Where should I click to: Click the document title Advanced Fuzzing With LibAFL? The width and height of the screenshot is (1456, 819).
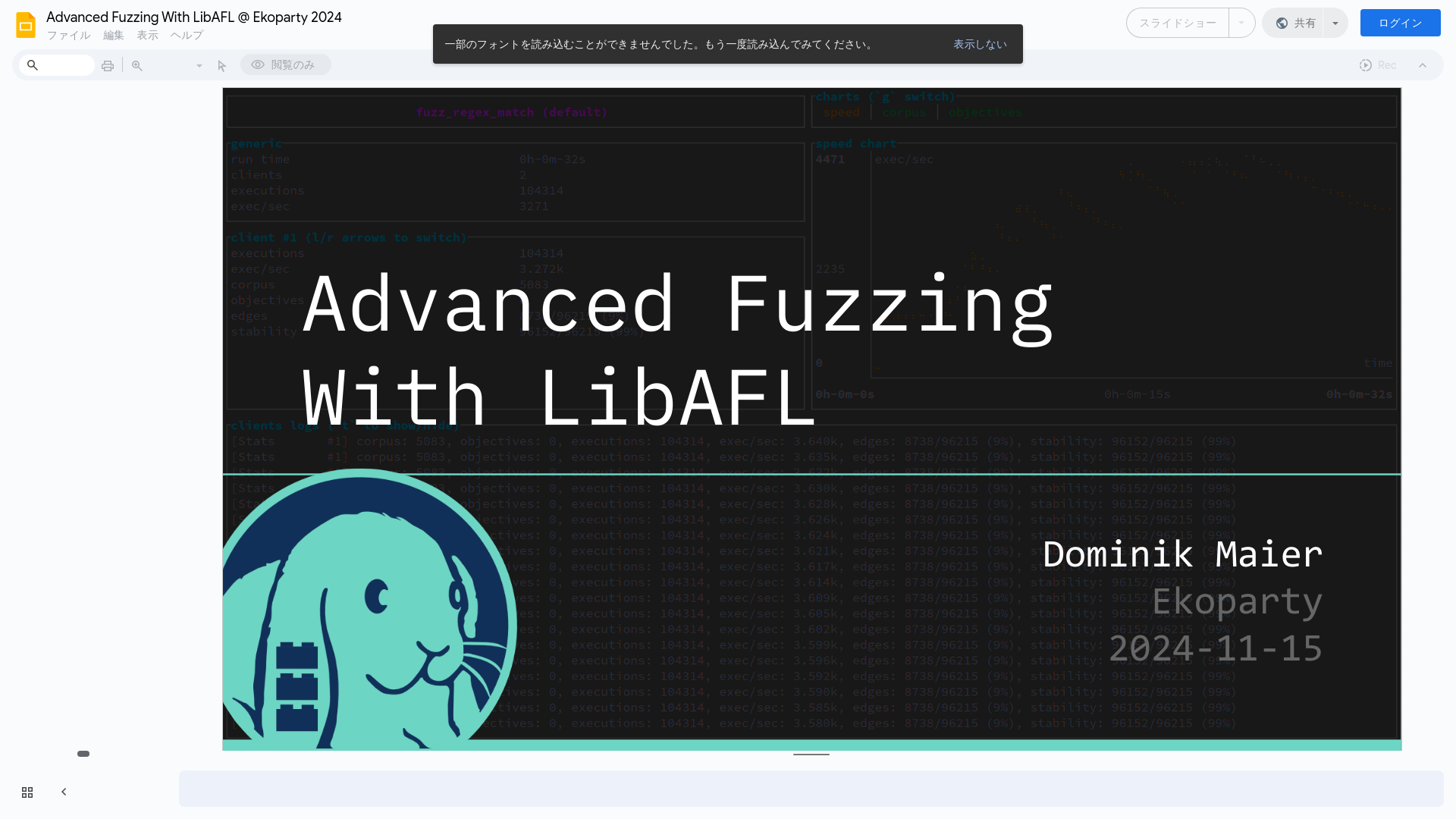[x=194, y=17]
